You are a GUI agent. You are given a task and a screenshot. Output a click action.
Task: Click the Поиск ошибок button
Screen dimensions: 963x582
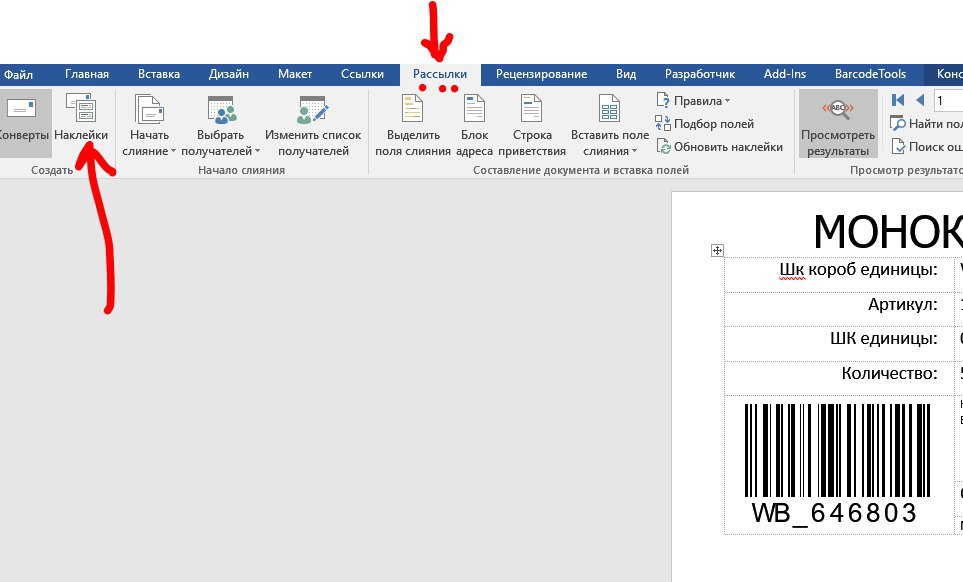click(x=926, y=147)
